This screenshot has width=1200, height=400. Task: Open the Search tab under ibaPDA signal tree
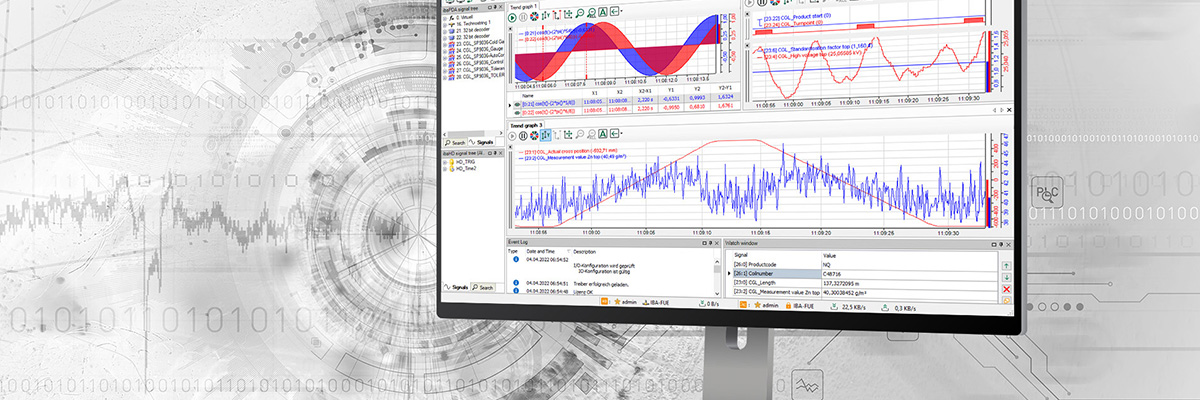(x=455, y=142)
